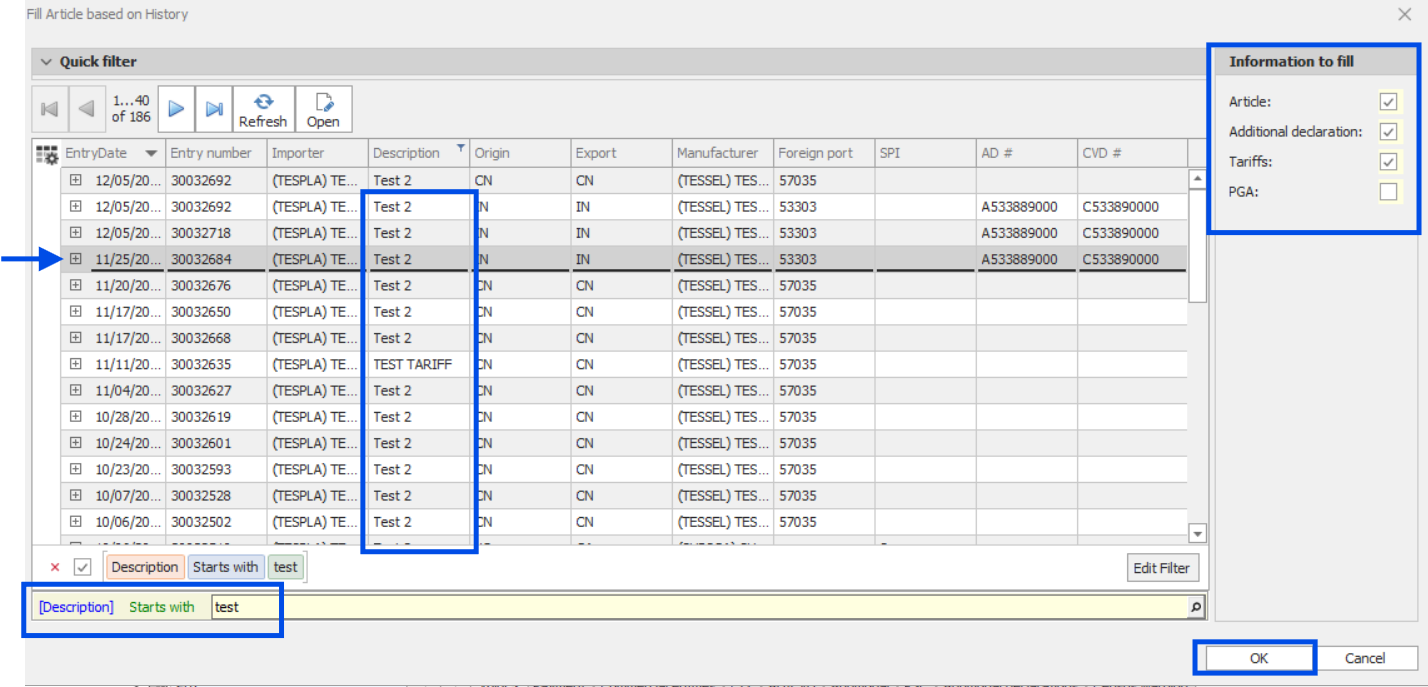Click 'Starts with' to change the filter operator

[x=161, y=606]
